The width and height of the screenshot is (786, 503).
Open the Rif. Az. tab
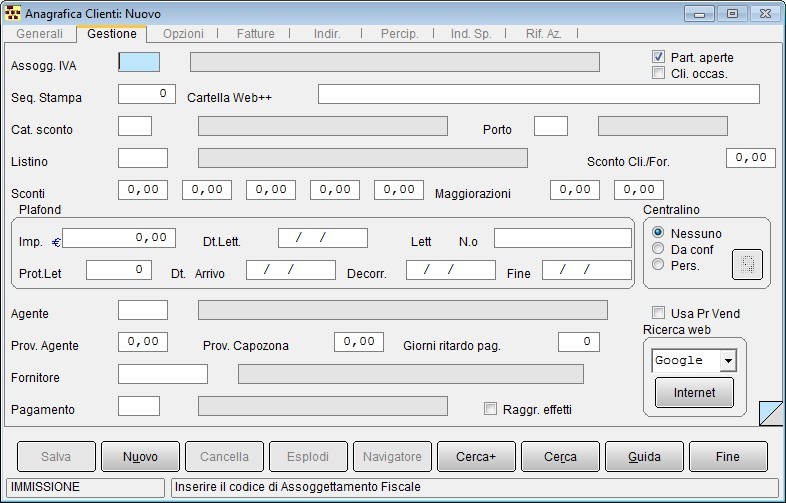pos(543,34)
